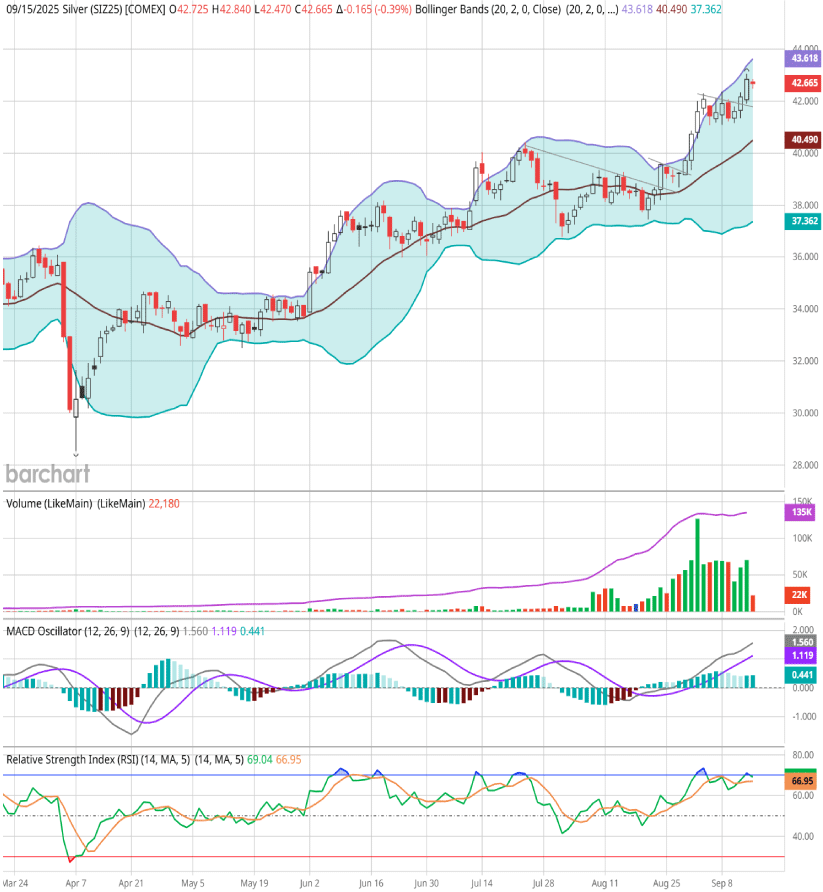Click the red 22K volume tag

coord(802,594)
